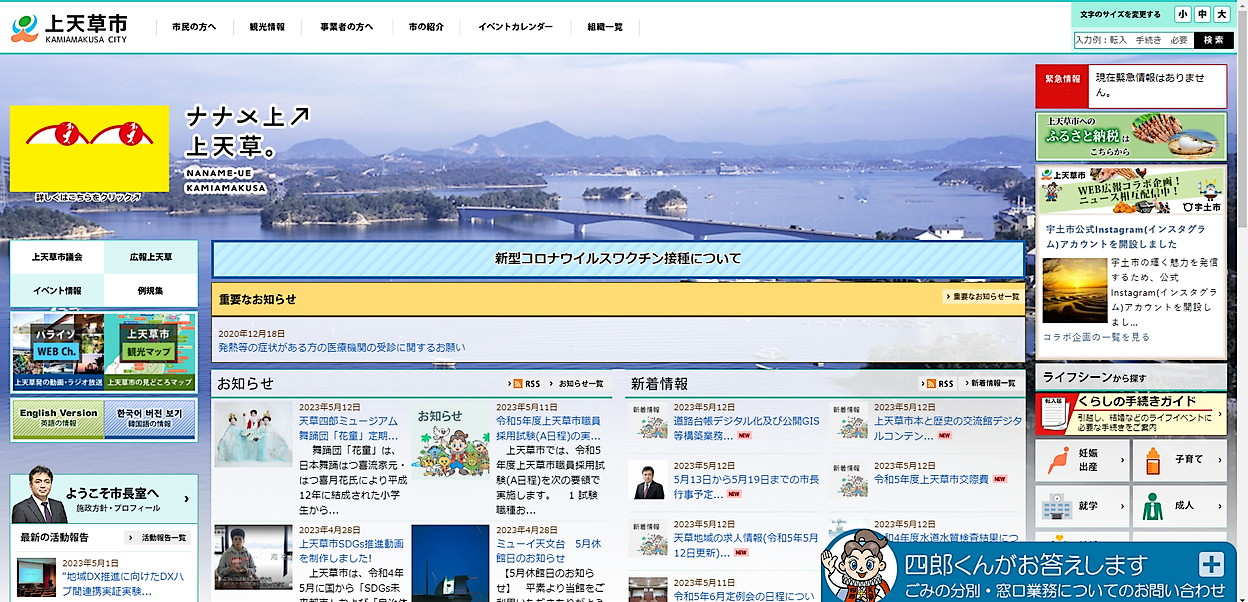Open the WEB広報コラボ企画 宇土市 banner
The height and width of the screenshot is (602, 1248).
click(x=1131, y=190)
